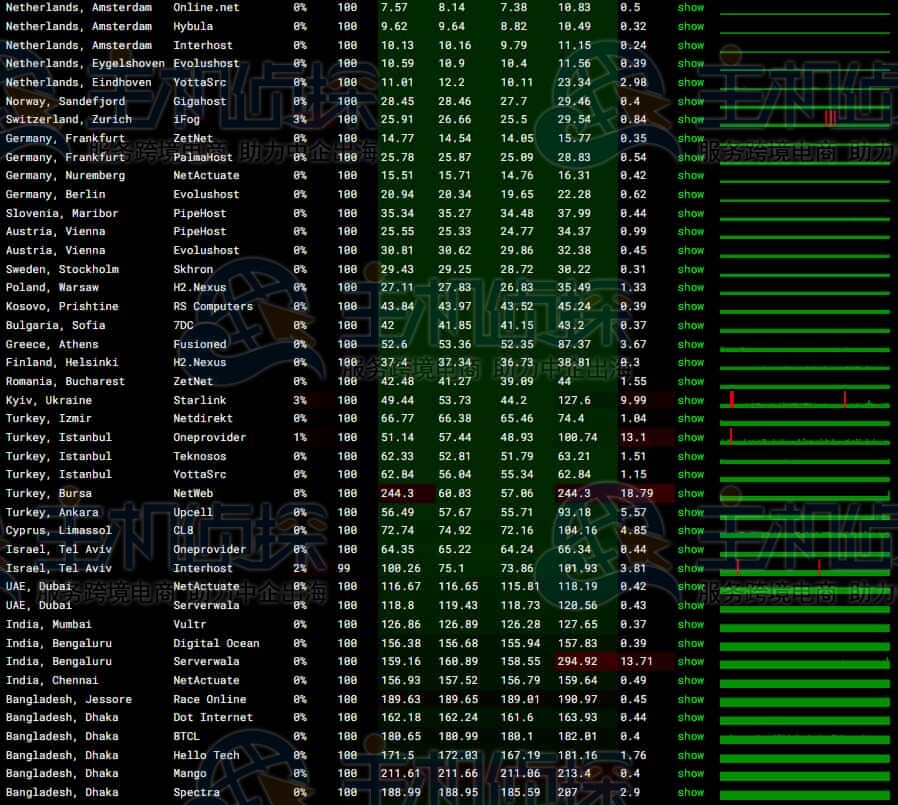
Task: Click 'show' for Warsaw H2.Nexus row
Action: 691,287
